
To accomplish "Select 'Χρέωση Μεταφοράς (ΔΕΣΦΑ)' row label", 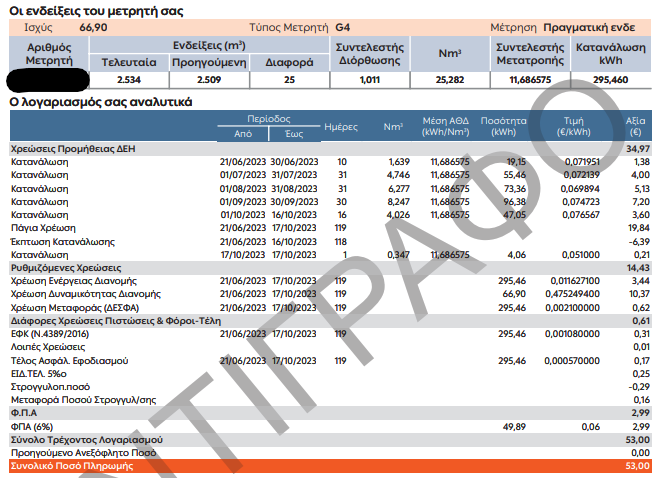I will click(x=75, y=308).
